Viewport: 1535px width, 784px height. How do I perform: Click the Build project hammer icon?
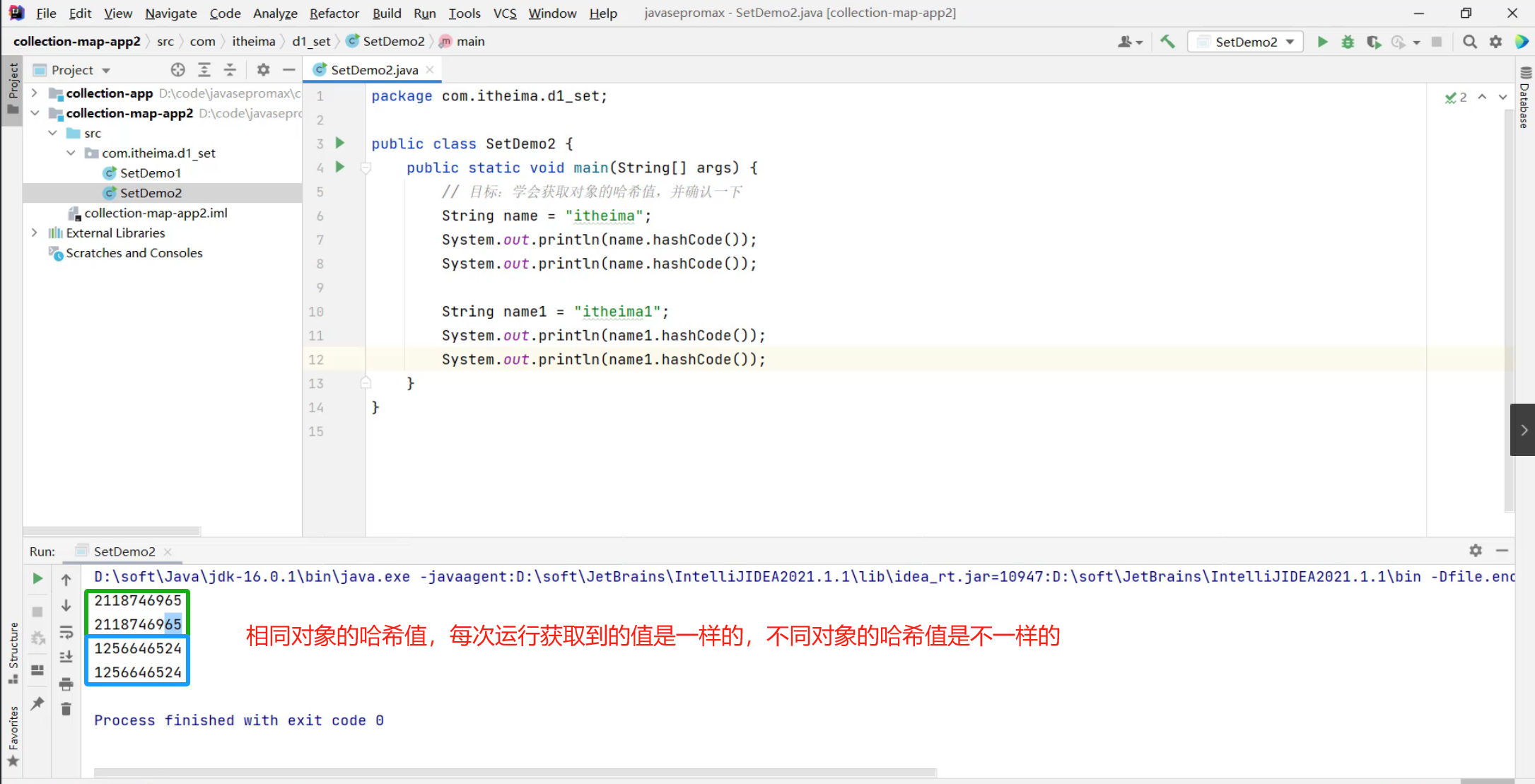[1167, 42]
